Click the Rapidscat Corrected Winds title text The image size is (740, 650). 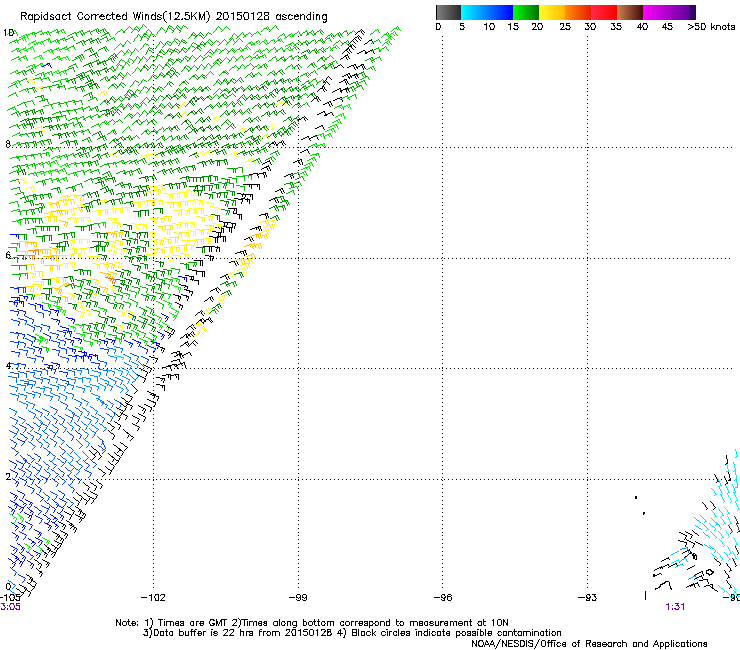click(x=174, y=17)
